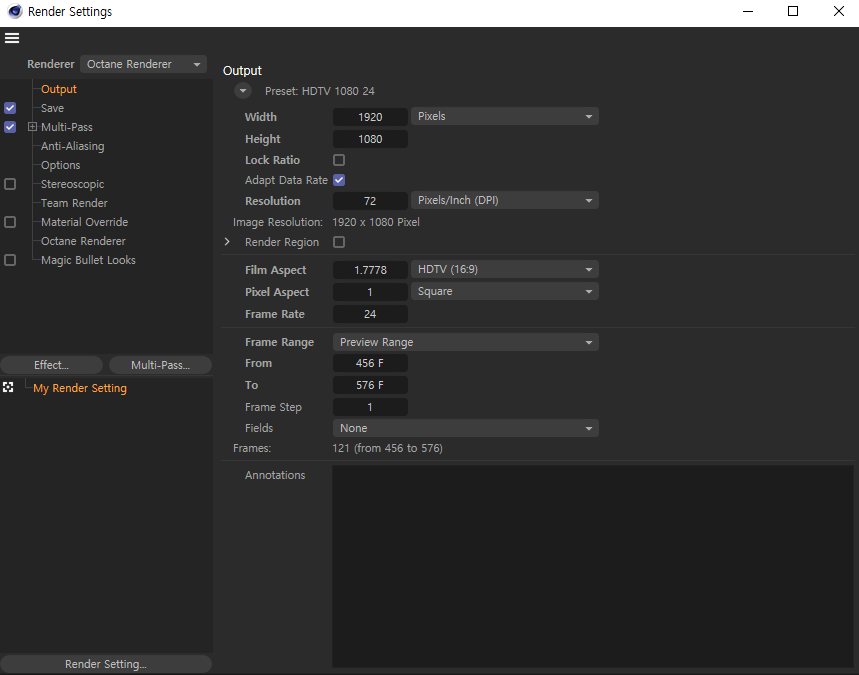Viewport: 859px width, 675px height.
Task: Expand the Multi-Pass tree plus icon
Action: tap(32, 127)
